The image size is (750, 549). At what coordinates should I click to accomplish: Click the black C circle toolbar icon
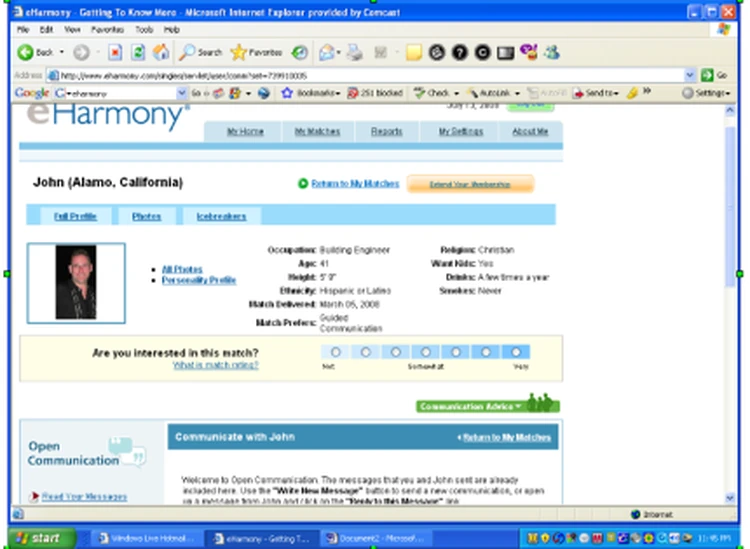[x=483, y=52]
